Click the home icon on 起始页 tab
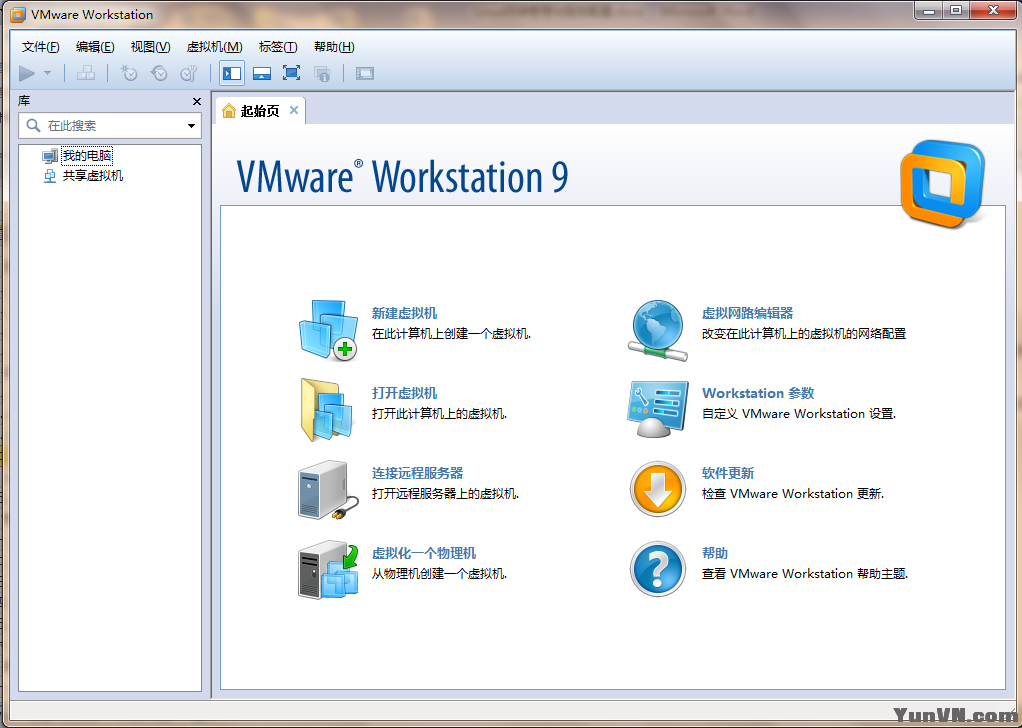 click(229, 111)
